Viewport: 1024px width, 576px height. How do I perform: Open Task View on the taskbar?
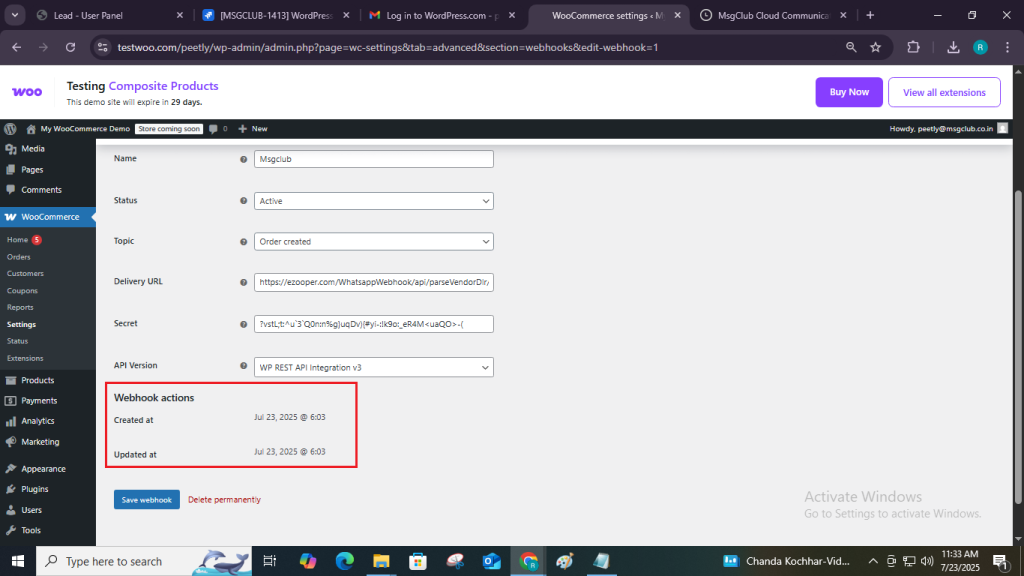[269, 561]
